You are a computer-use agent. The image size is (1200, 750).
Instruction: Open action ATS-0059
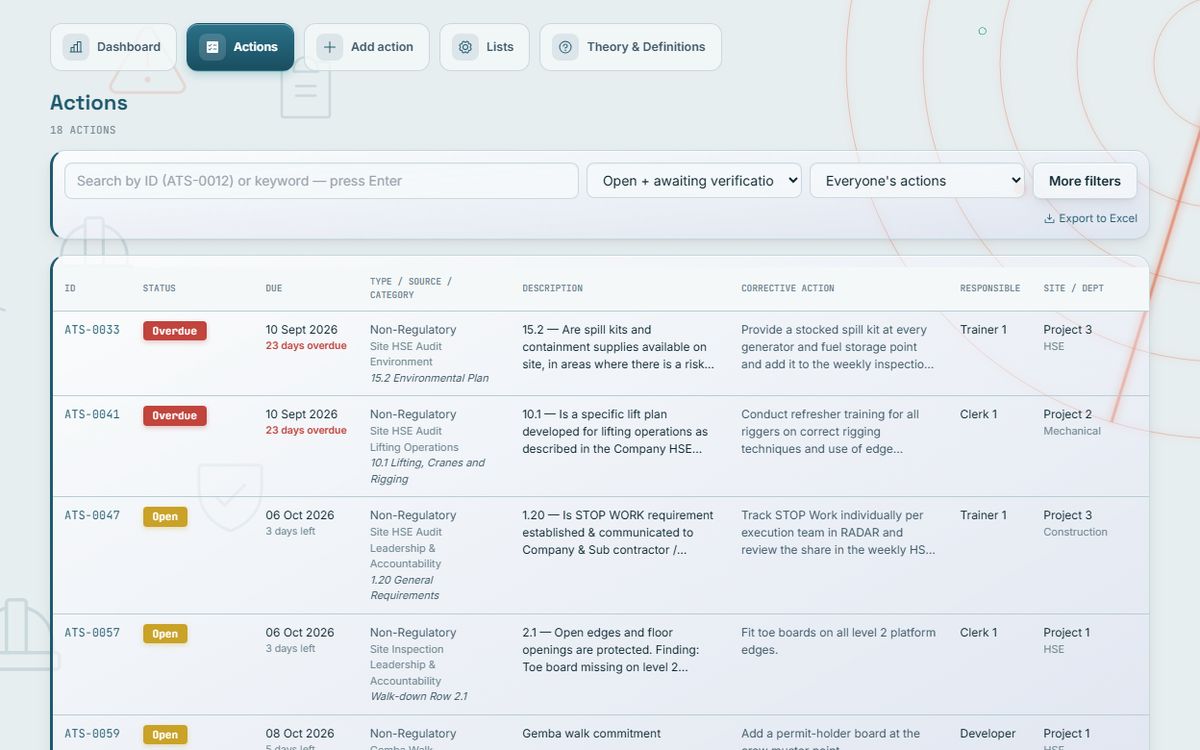click(92, 734)
